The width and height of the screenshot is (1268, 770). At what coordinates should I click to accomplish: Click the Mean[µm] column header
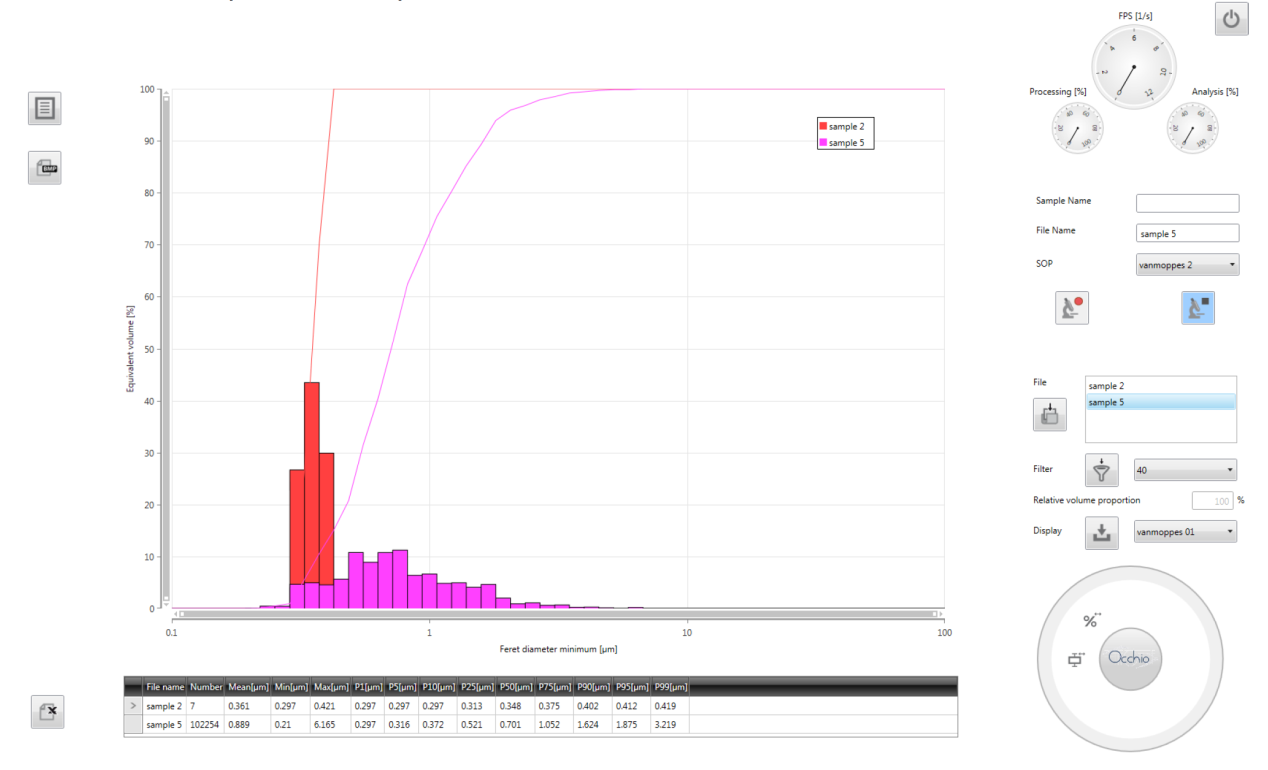[248, 687]
